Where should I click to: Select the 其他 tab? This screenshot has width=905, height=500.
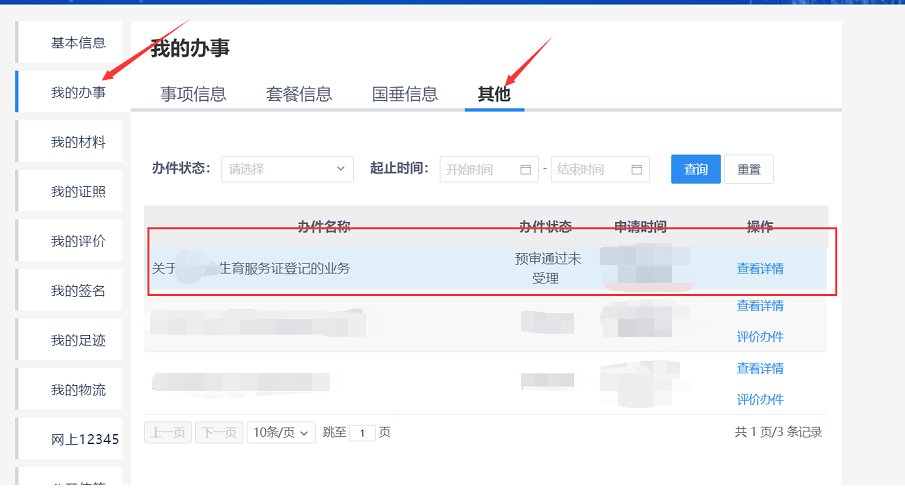(494, 95)
